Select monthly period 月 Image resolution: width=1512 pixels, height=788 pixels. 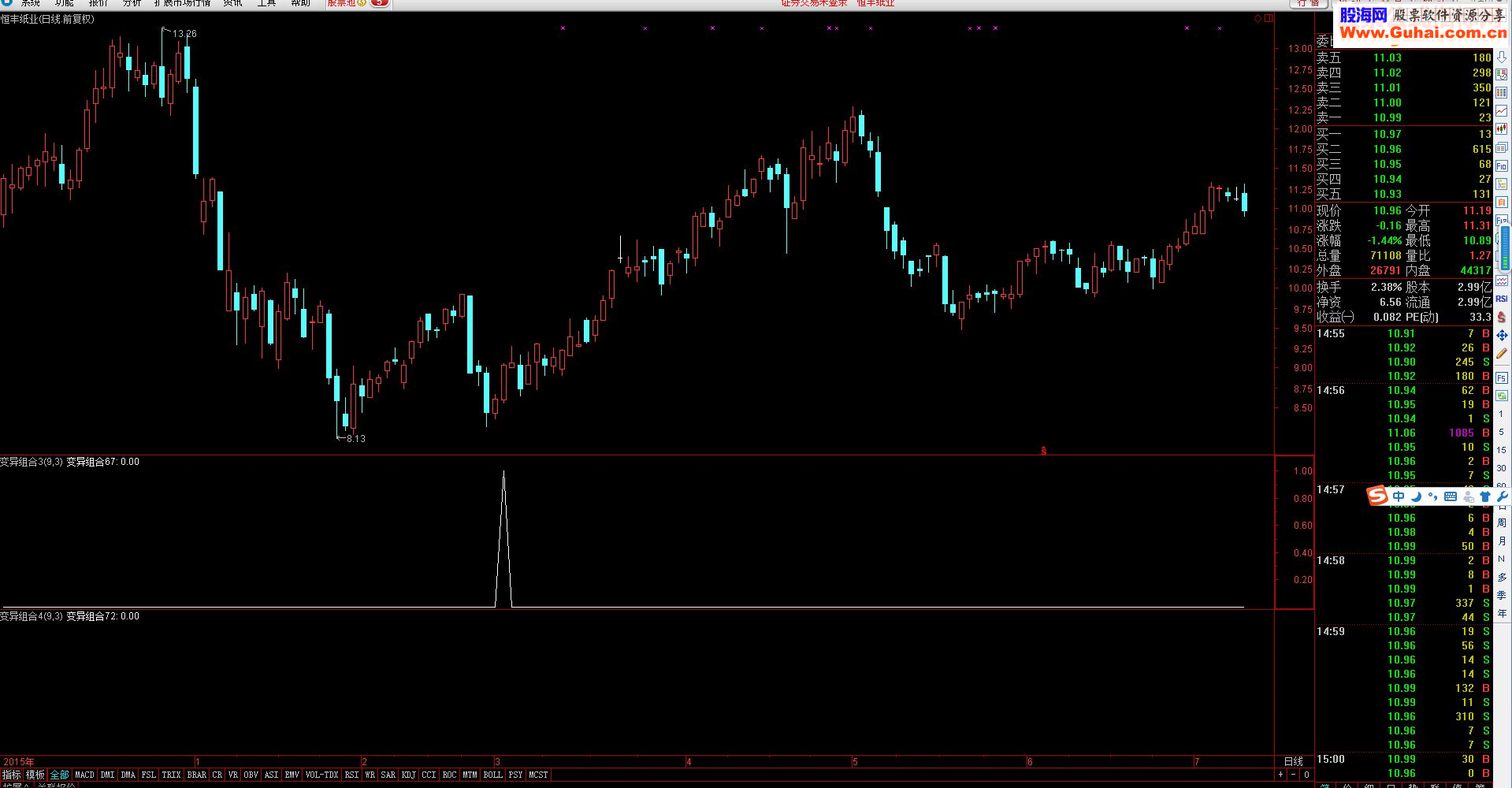coord(1501,541)
